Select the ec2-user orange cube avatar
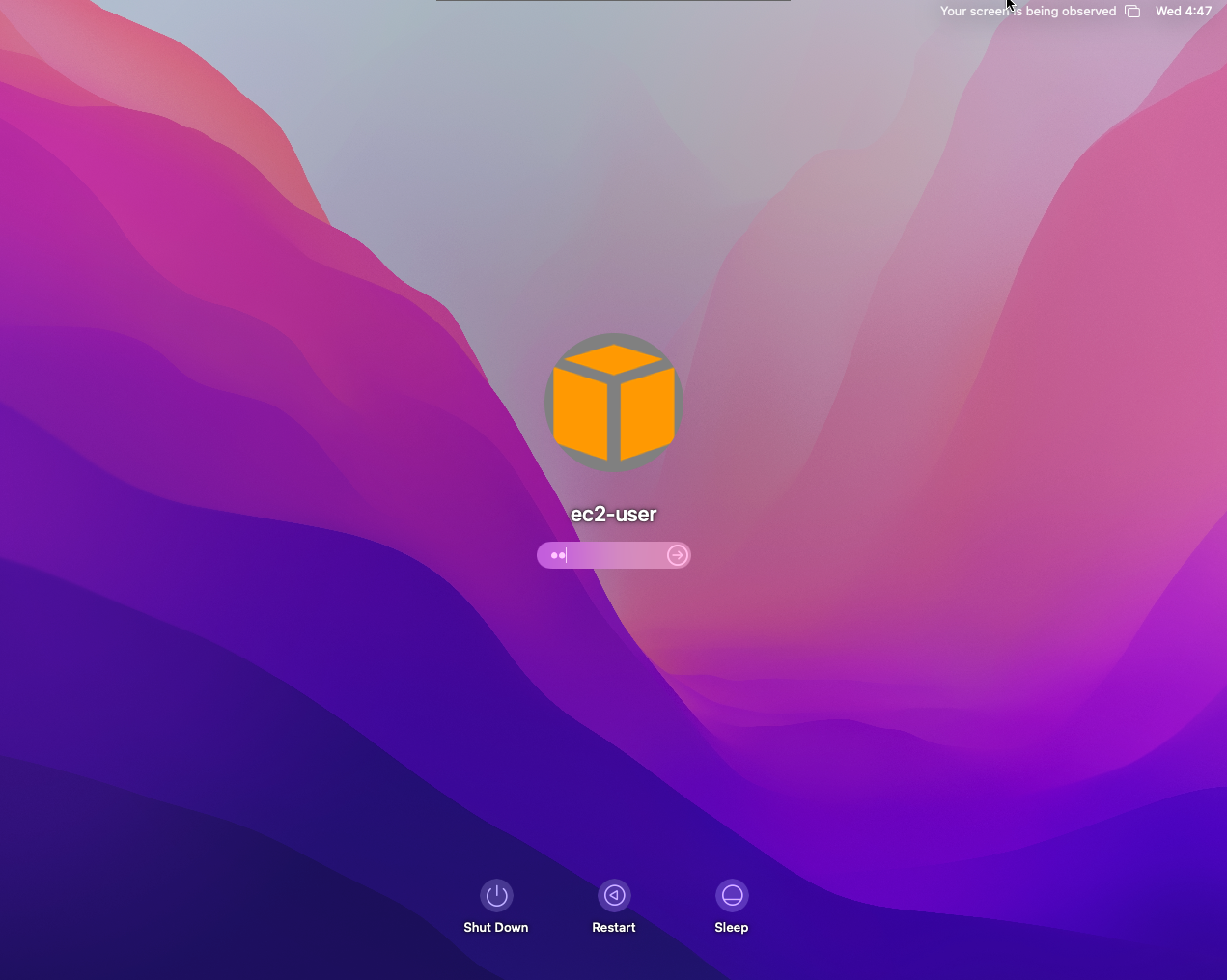 pos(614,403)
